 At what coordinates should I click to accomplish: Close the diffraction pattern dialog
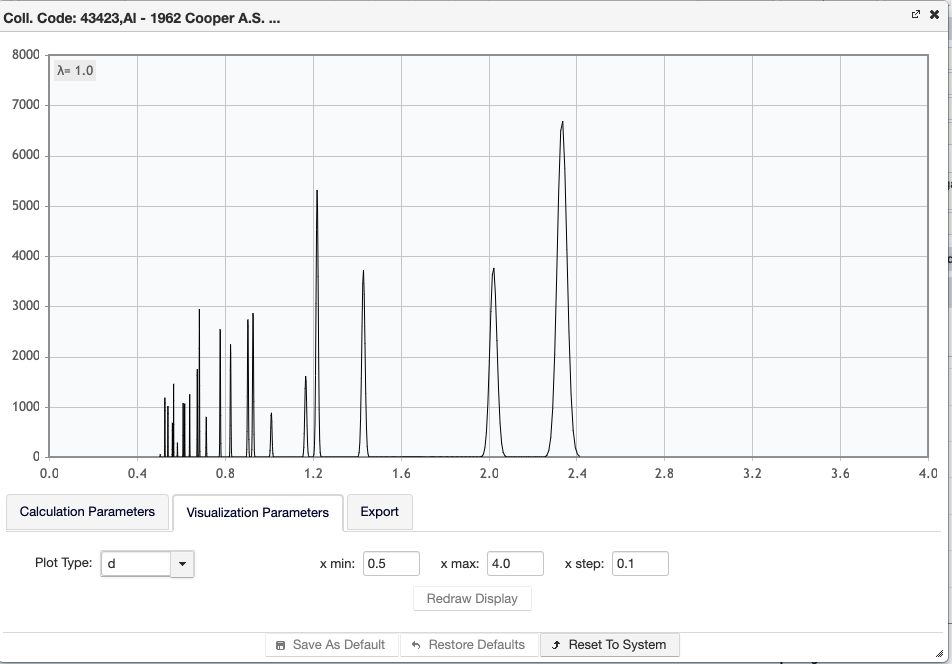pos(934,15)
